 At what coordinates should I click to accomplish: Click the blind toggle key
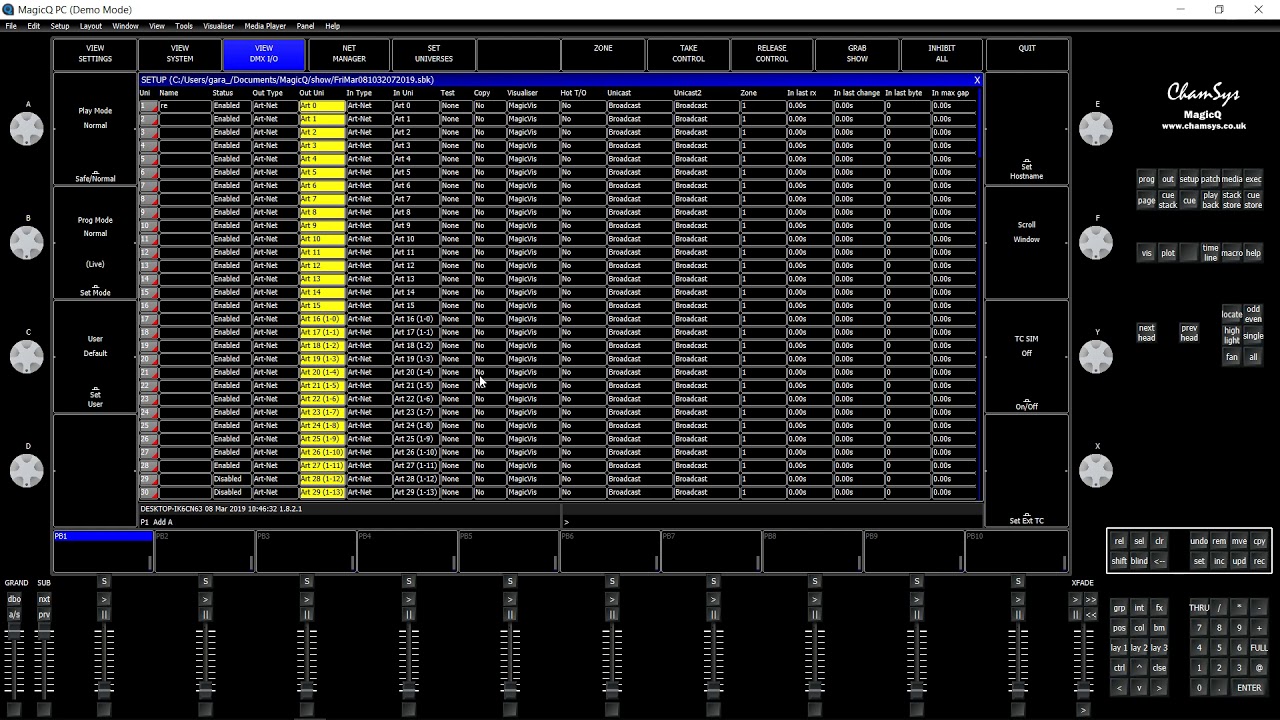[1139, 561]
